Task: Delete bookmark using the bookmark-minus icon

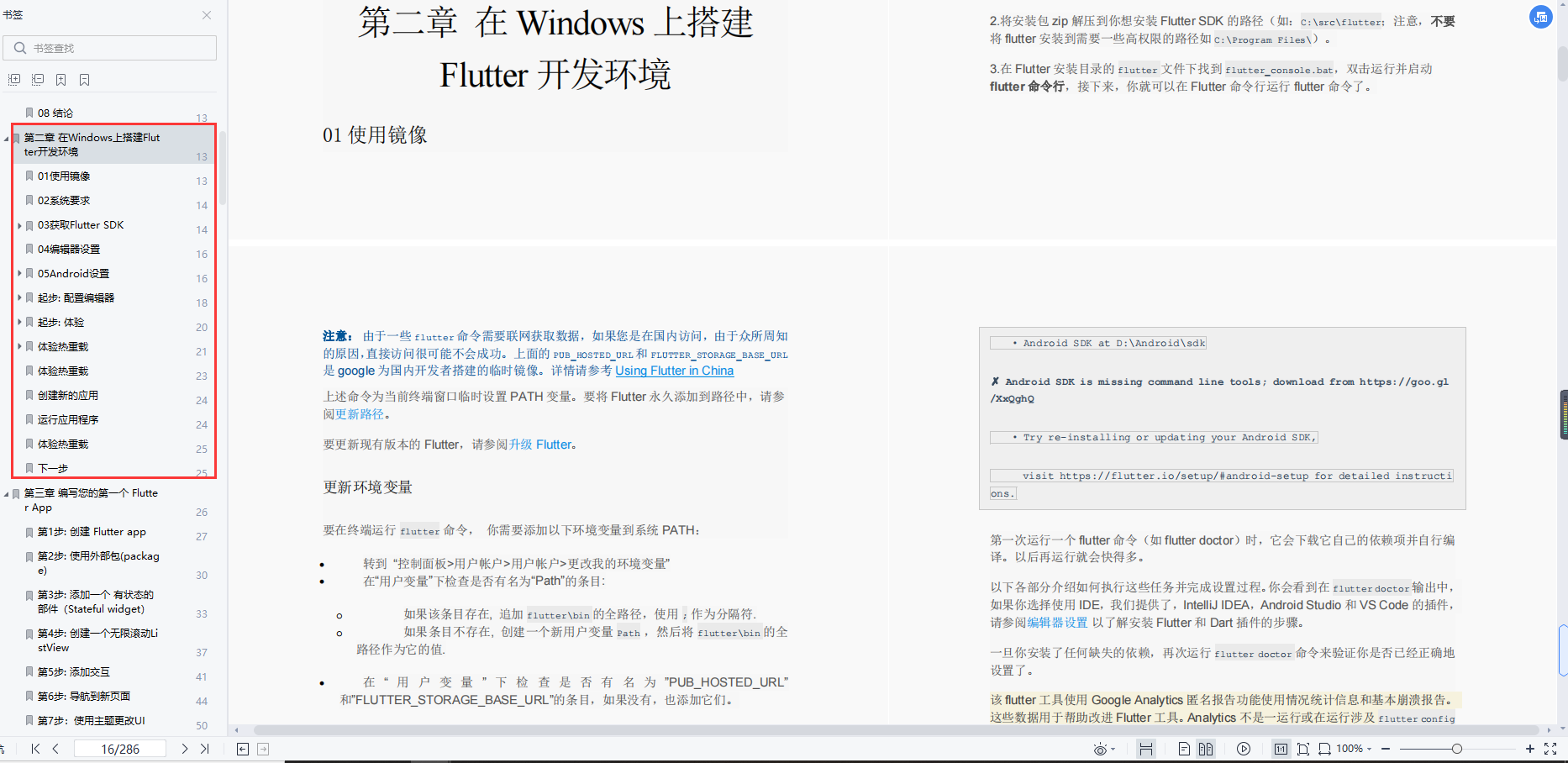Action: click(x=84, y=80)
